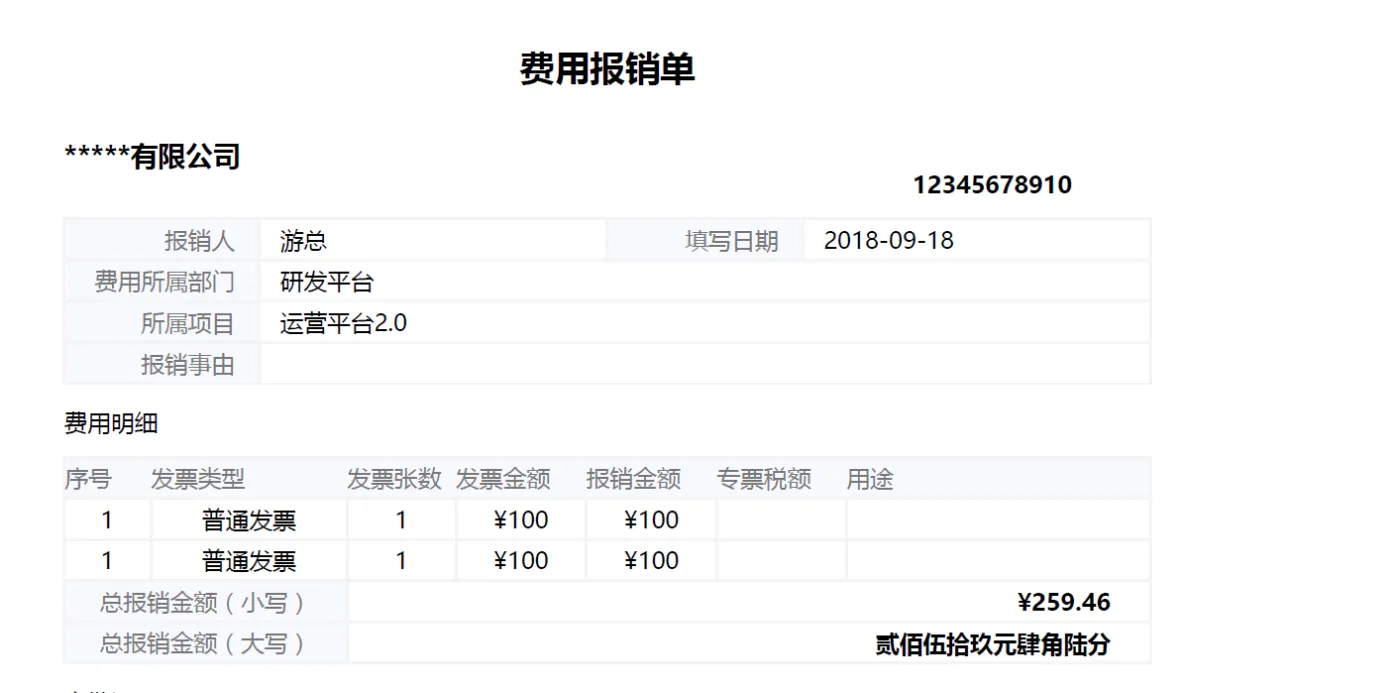Click the first row's 普通发票 cell
The image size is (1400, 693).
249,521
